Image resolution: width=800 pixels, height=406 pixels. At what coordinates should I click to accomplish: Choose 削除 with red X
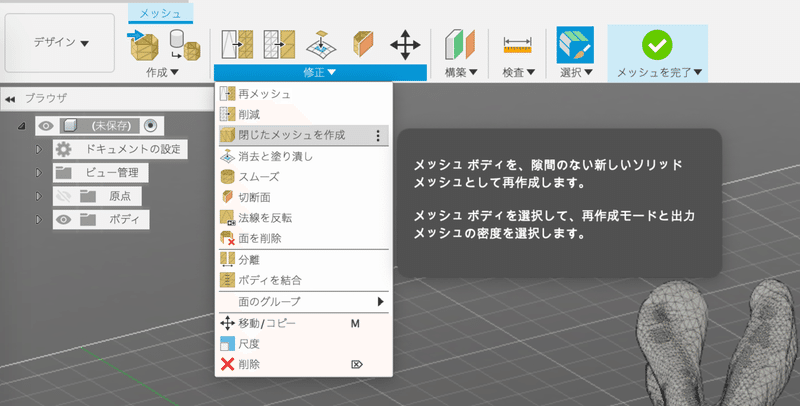[x=304, y=365]
